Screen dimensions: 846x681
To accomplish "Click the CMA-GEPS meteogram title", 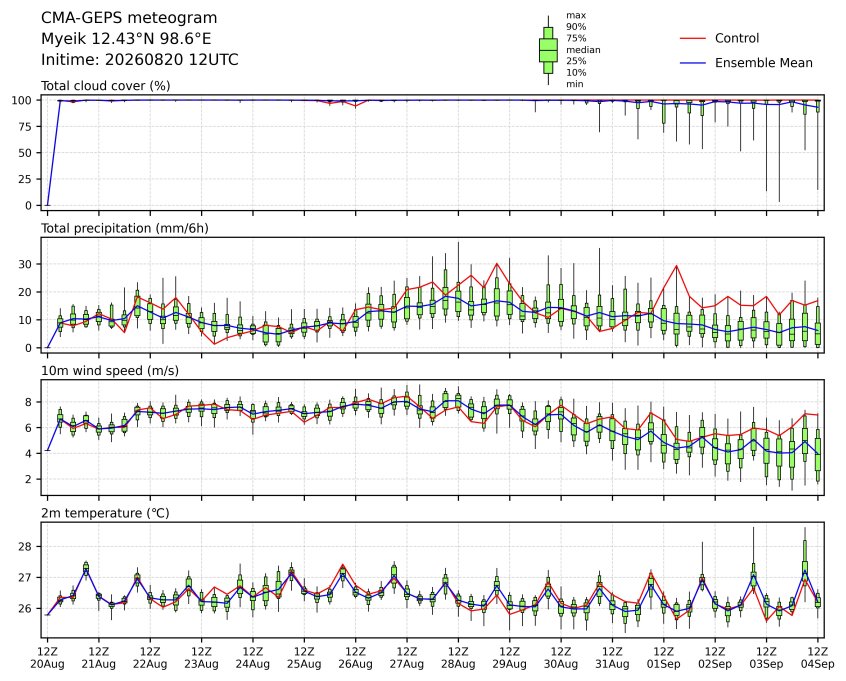I will coord(129,18).
